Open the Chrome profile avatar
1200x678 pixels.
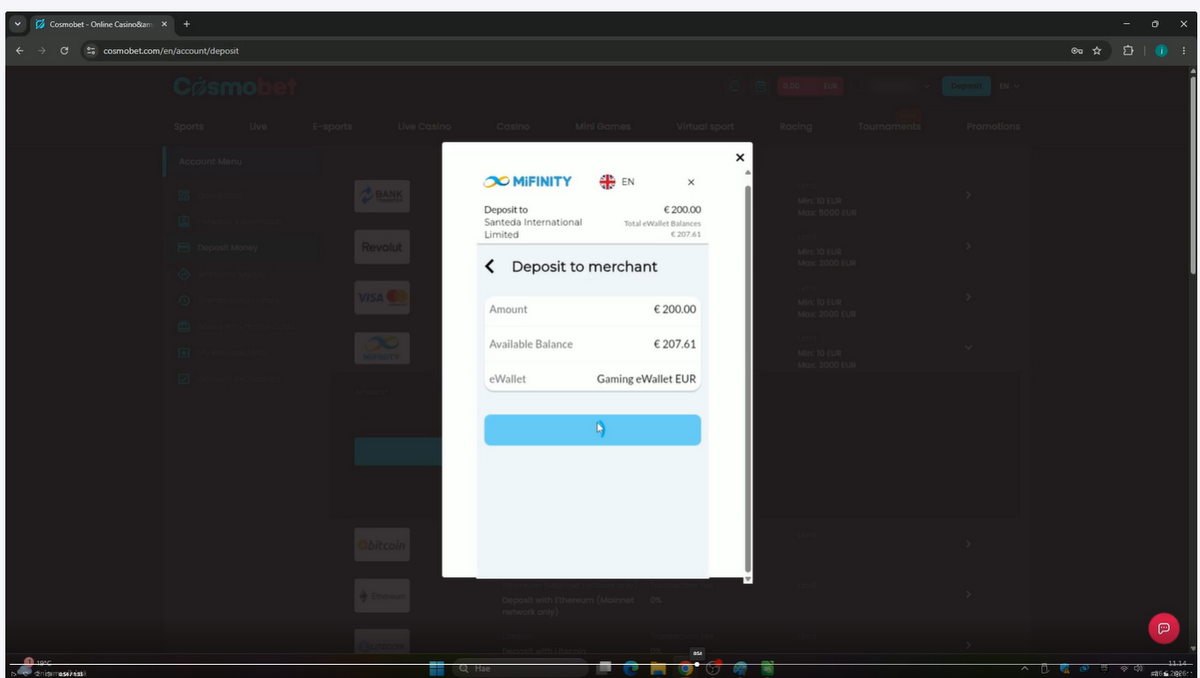click(x=1161, y=50)
